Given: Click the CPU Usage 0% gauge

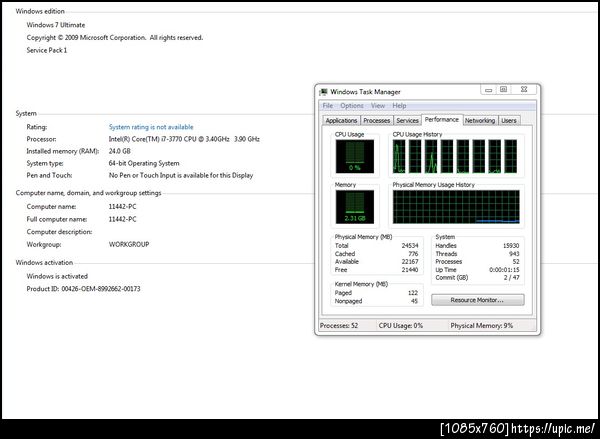Looking at the screenshot, I should coord(355,156).
